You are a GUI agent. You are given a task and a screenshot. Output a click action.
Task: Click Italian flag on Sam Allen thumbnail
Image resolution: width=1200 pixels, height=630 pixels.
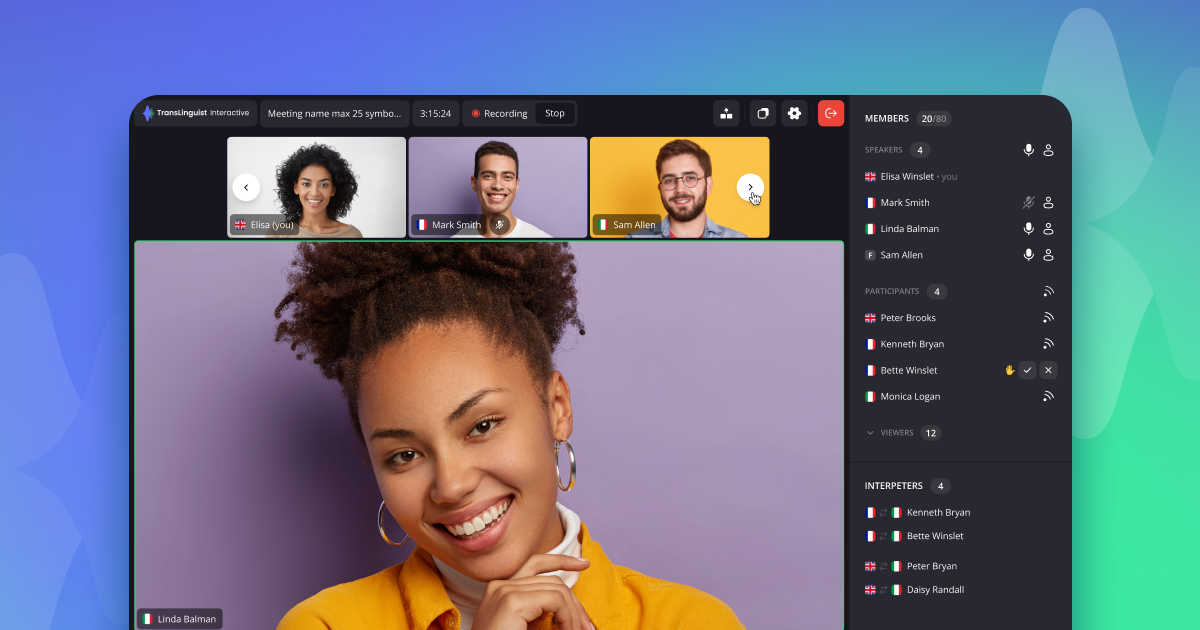tap(603, 225)
